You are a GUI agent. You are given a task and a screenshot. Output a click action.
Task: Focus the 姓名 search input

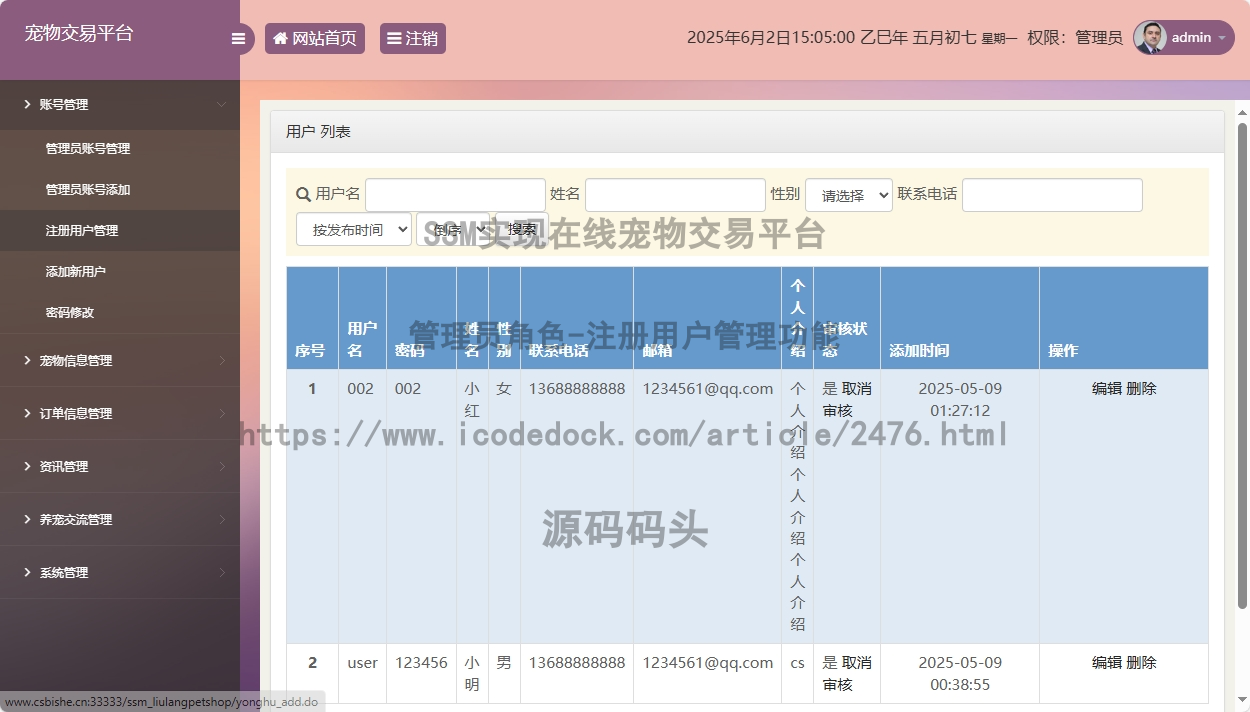point(675,195)
